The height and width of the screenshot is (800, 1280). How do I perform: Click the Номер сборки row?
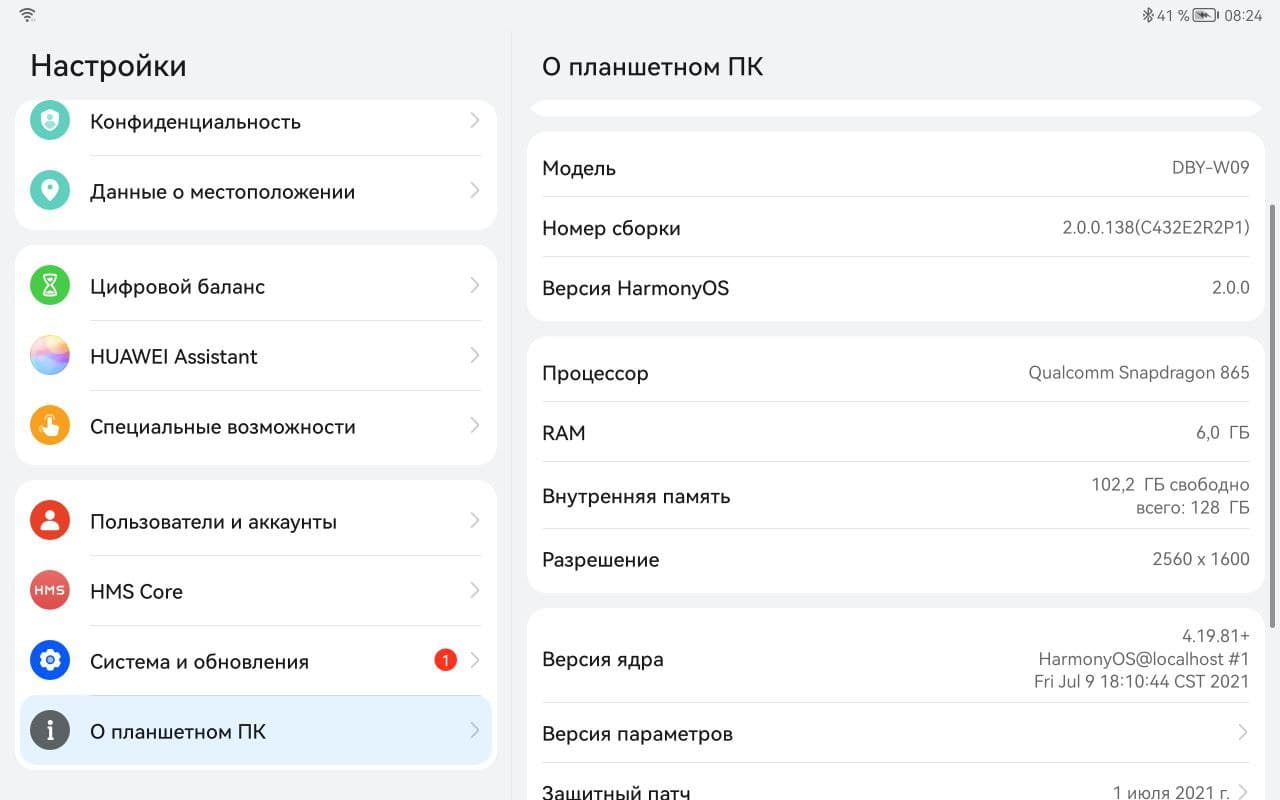coord(895,228)
